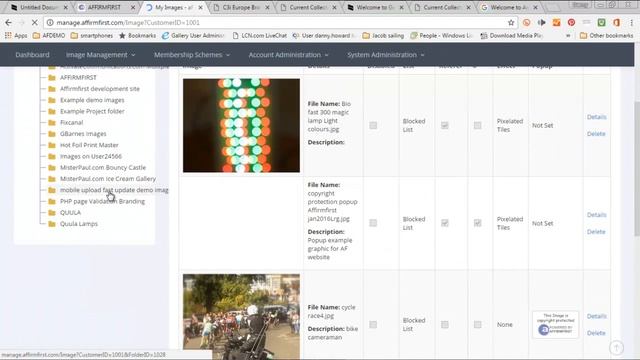Open the QUULA folder icon
Image resolution: width=640 pixels, height=360 pixels.
pos(52,213)
